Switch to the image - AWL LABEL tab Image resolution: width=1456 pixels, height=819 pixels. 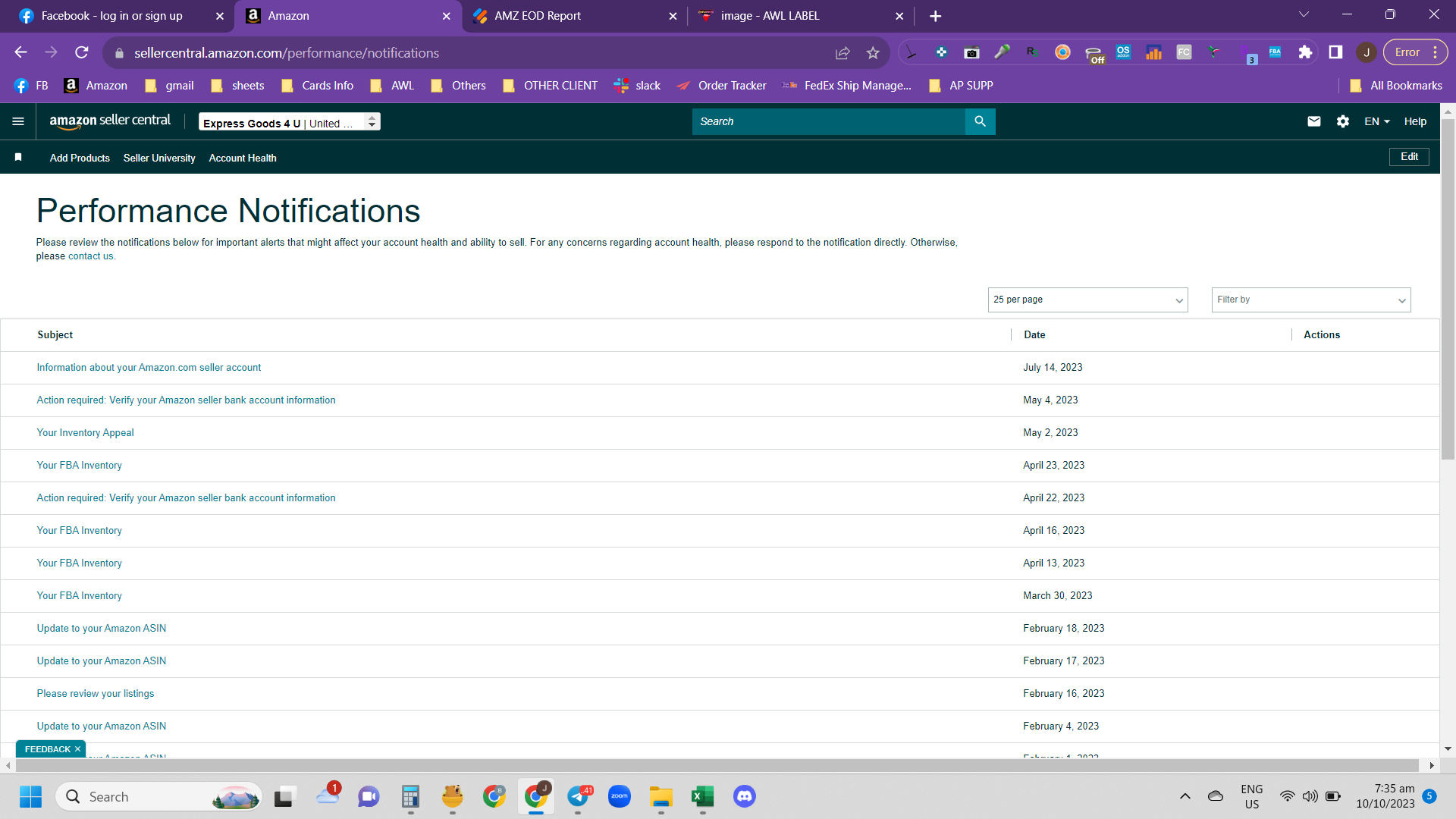[x=770, y=16]
